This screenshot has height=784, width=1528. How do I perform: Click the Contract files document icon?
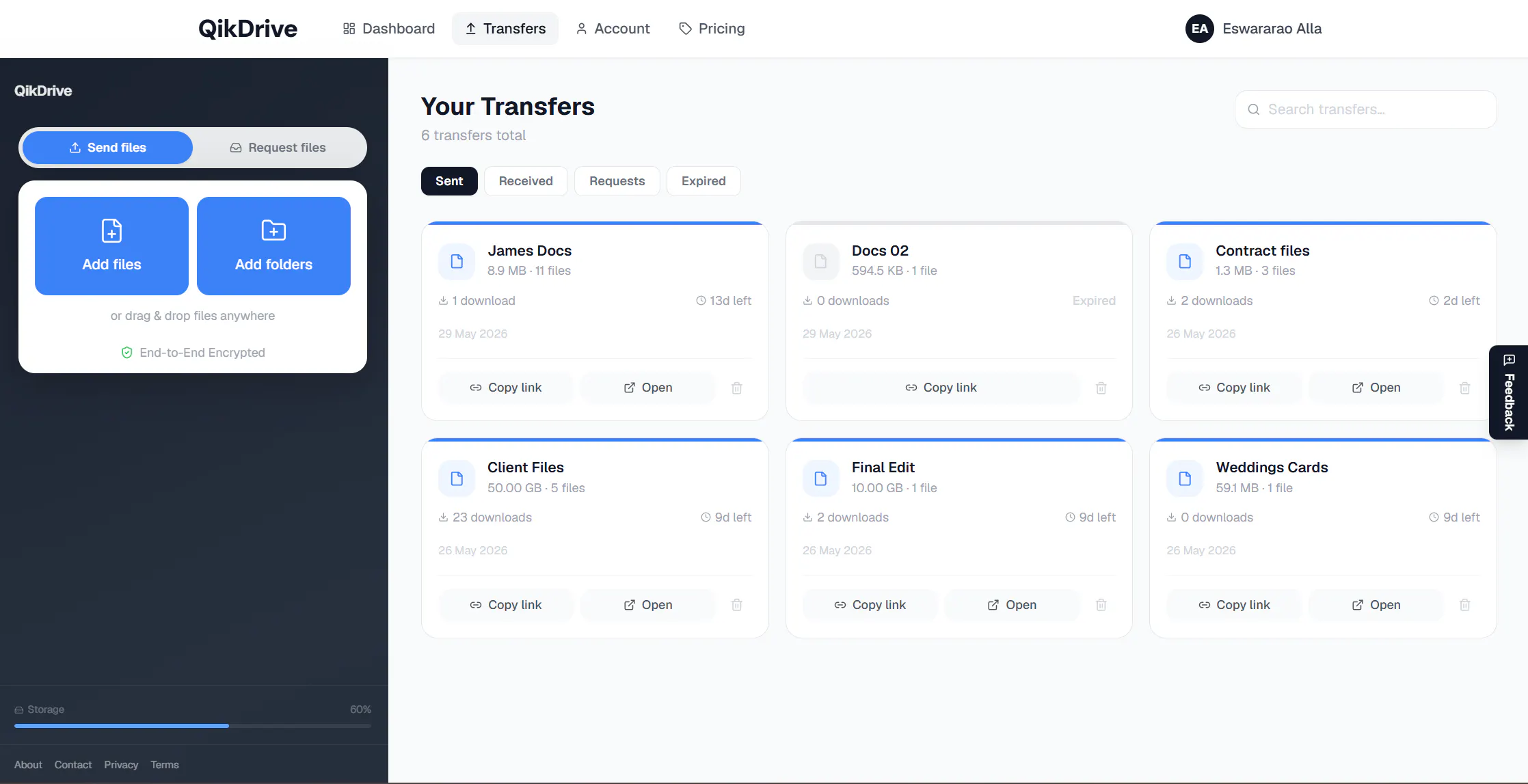1185,261
